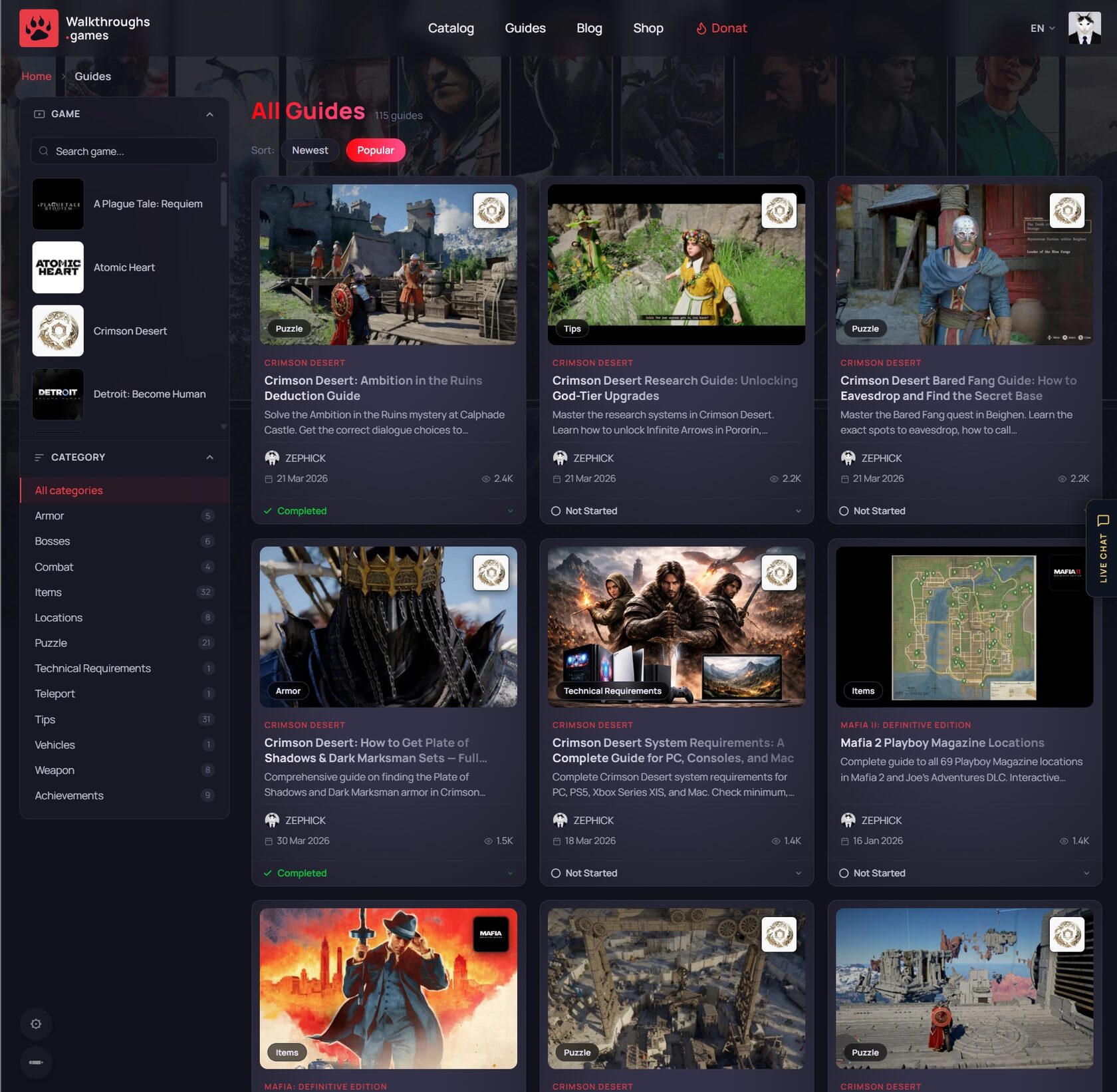This screenshot has width=1117, height=1092.
Task: Filter guides by Bosses category
Action: pyautogui.click(x=125, y=541)
